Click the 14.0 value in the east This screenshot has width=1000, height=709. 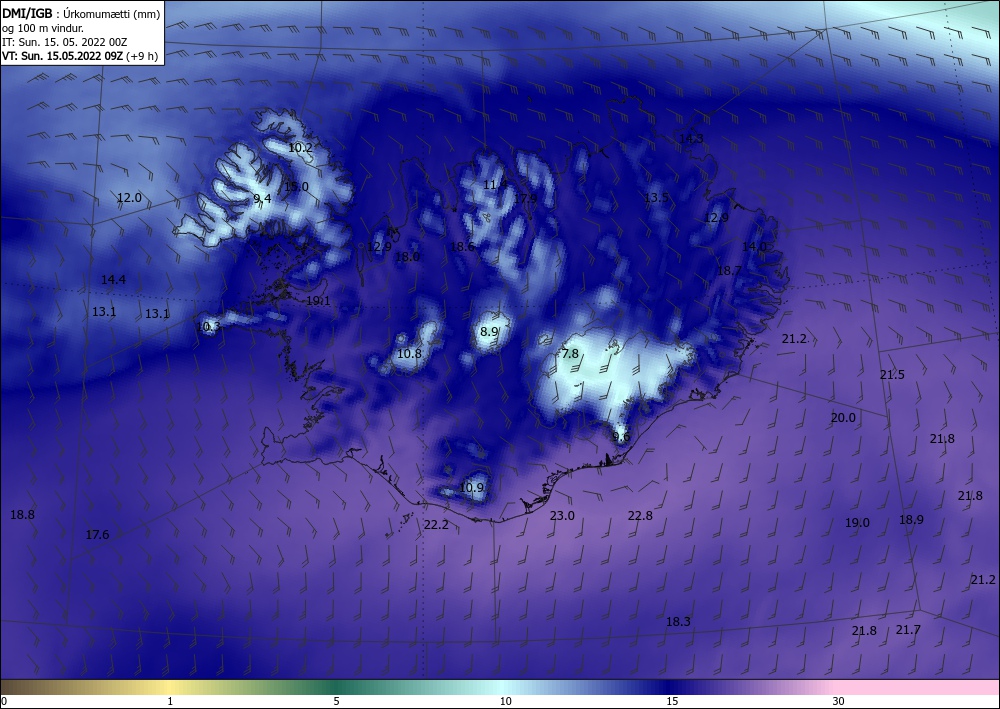(x=754, y=246)
